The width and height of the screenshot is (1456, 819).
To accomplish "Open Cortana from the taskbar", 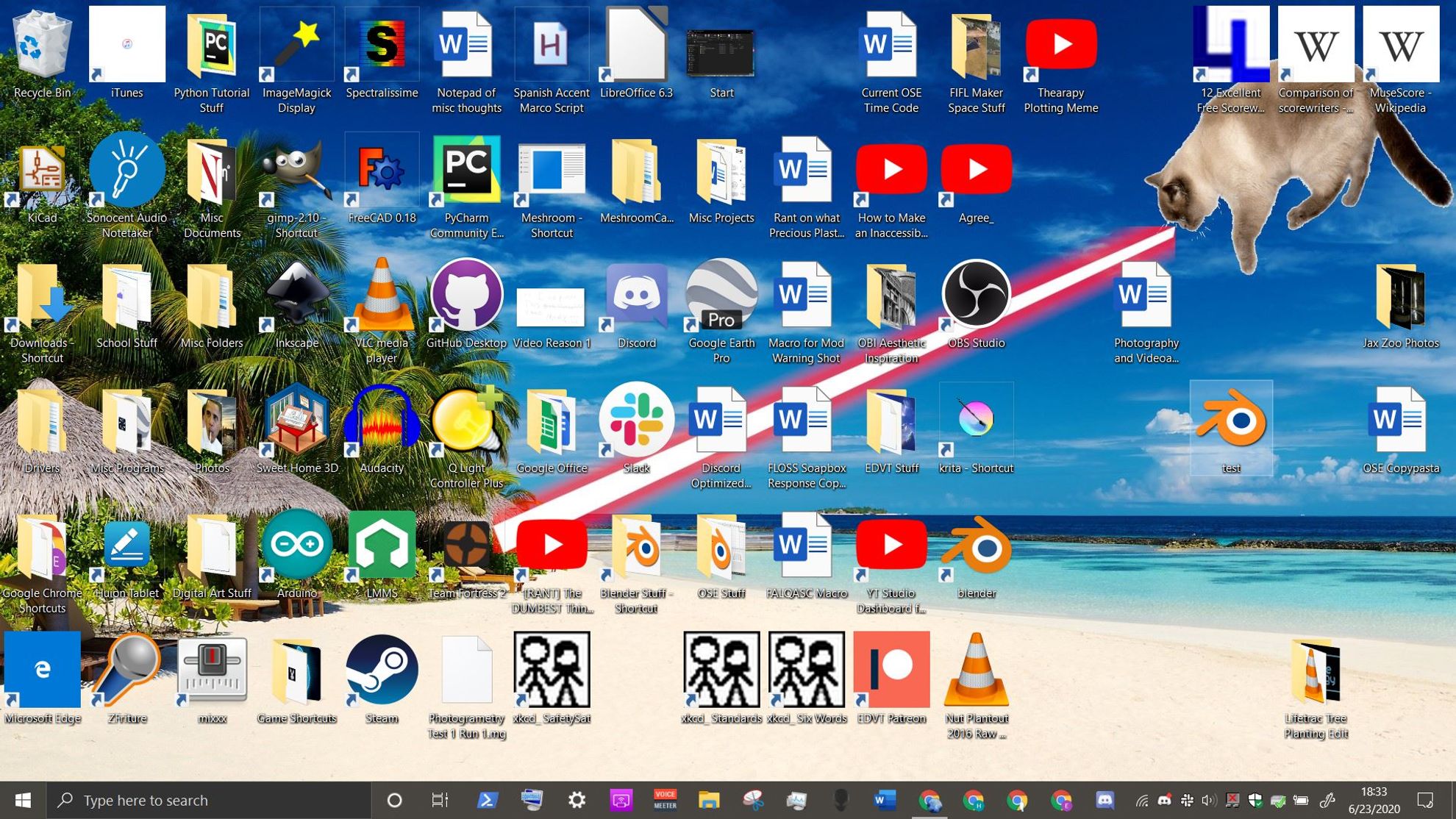I will coord(395,800).
